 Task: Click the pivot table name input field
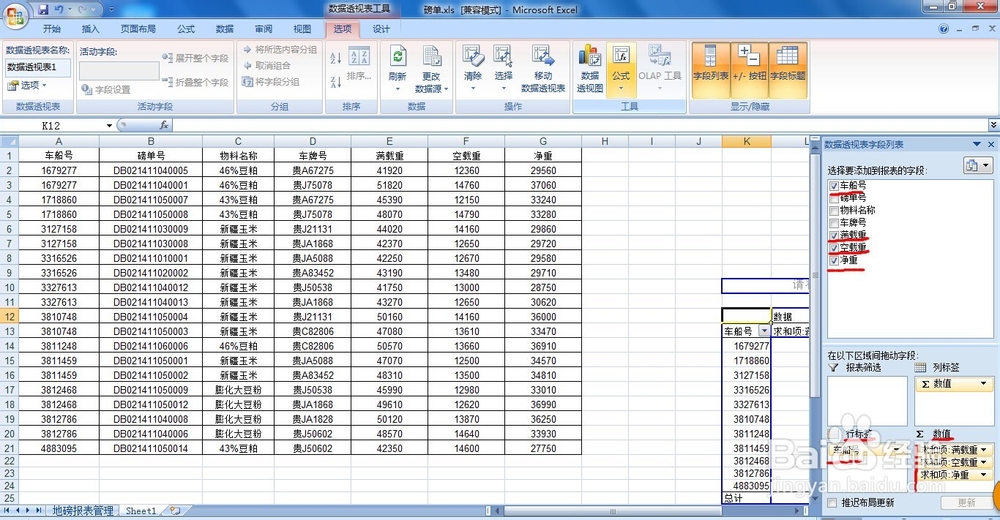(38, 67)
